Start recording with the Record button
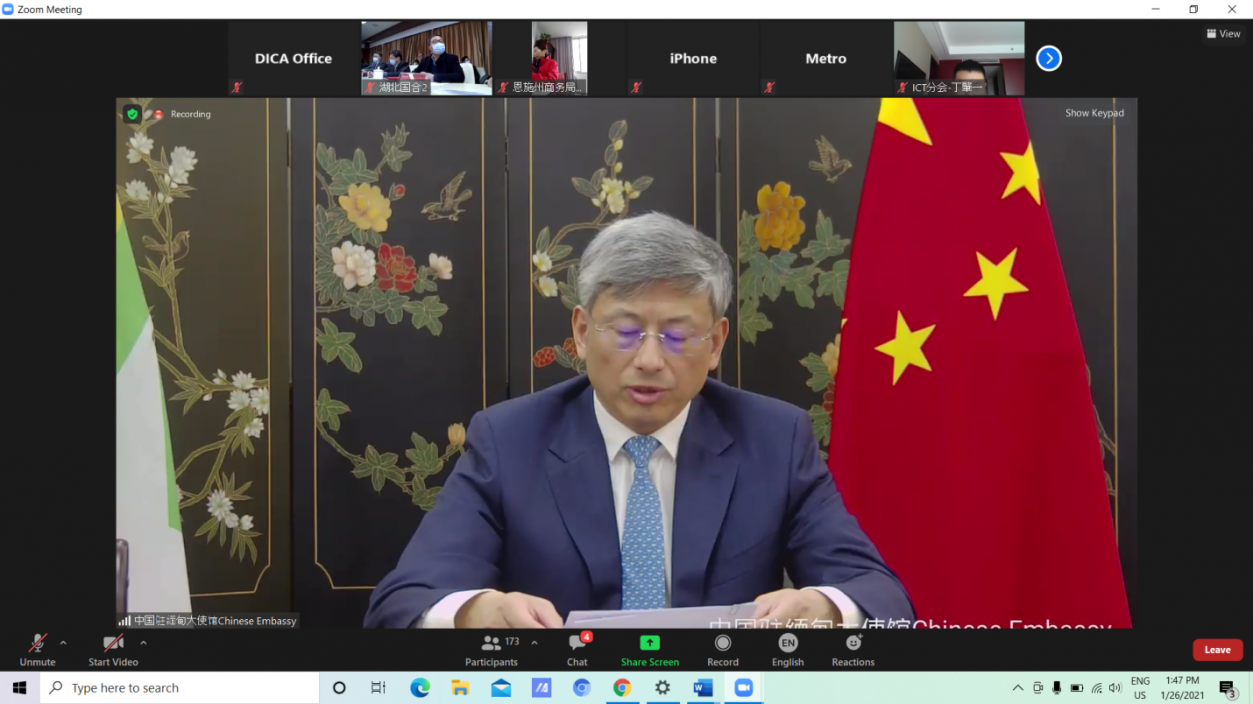The height and width of the screenshot is (704, 1253). coord(722,648)
